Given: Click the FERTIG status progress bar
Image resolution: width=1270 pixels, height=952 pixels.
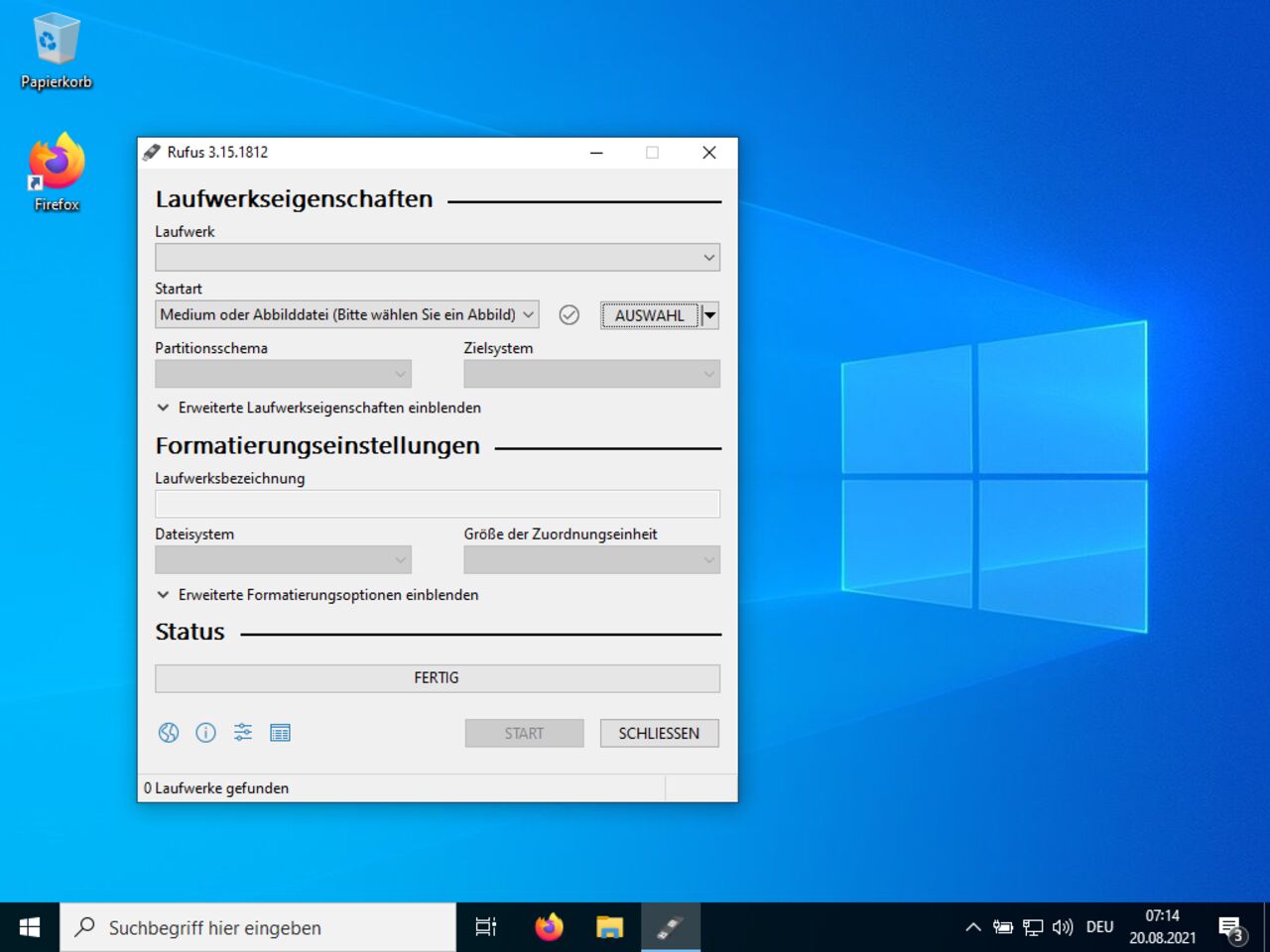Looking at the screenshot, I should pos(438,678).
